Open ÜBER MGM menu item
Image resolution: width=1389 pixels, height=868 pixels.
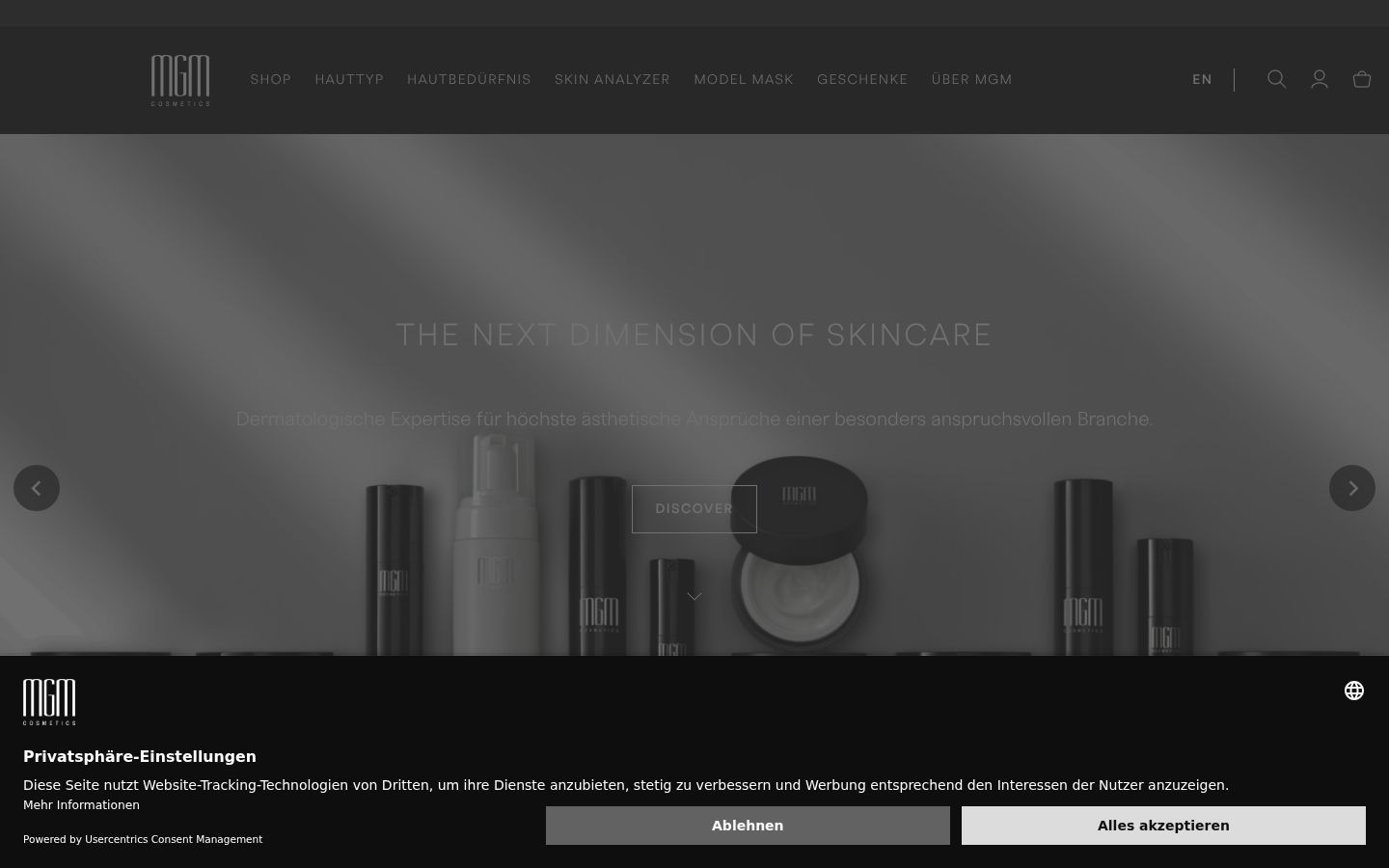972,79
